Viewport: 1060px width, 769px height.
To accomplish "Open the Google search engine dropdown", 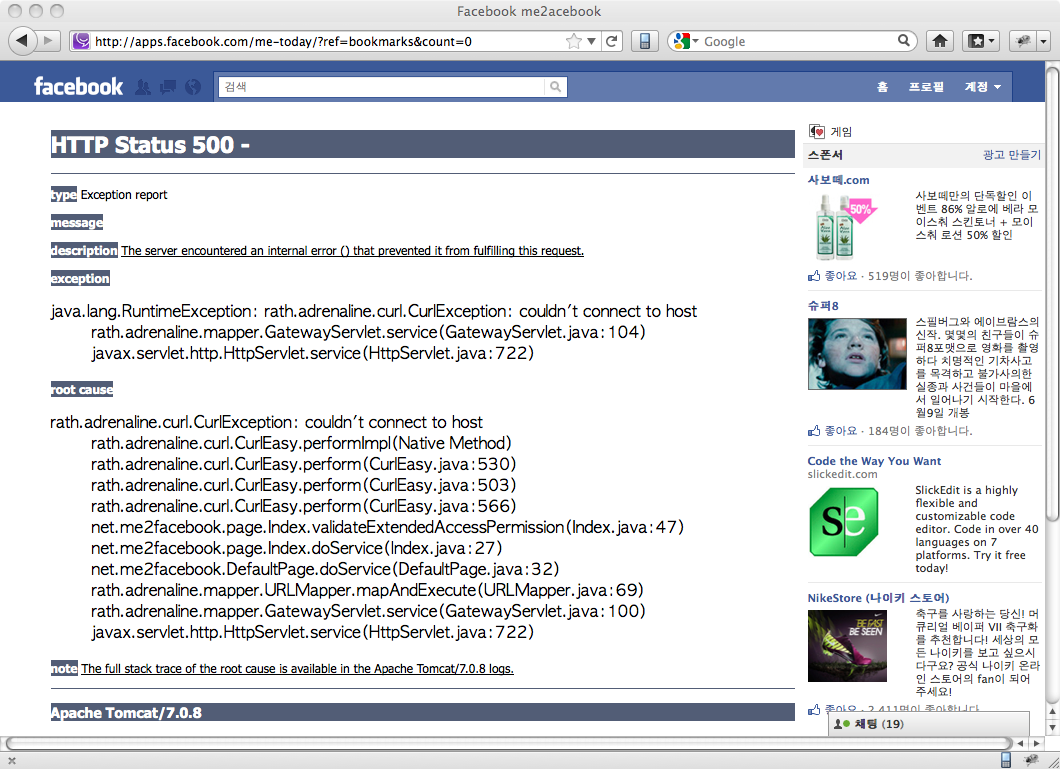I will point(687,41).
